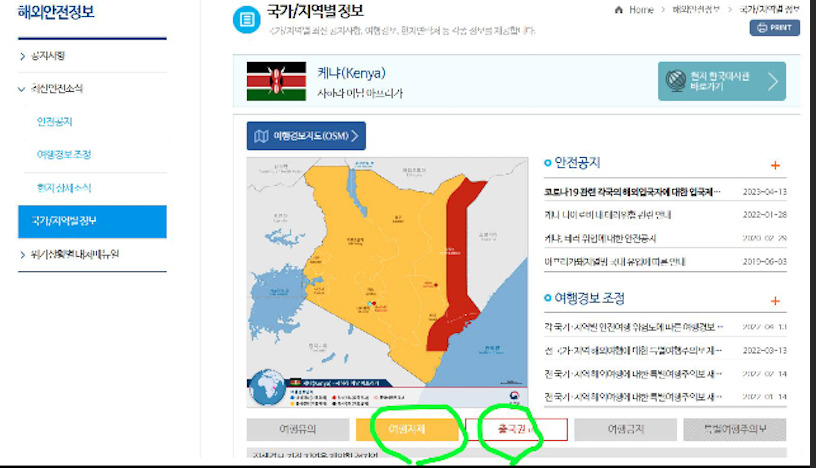Open third 여행경보 조정 item 특별여행주의보
Viewport: 816px width, 468px height.
coord(633,374)
